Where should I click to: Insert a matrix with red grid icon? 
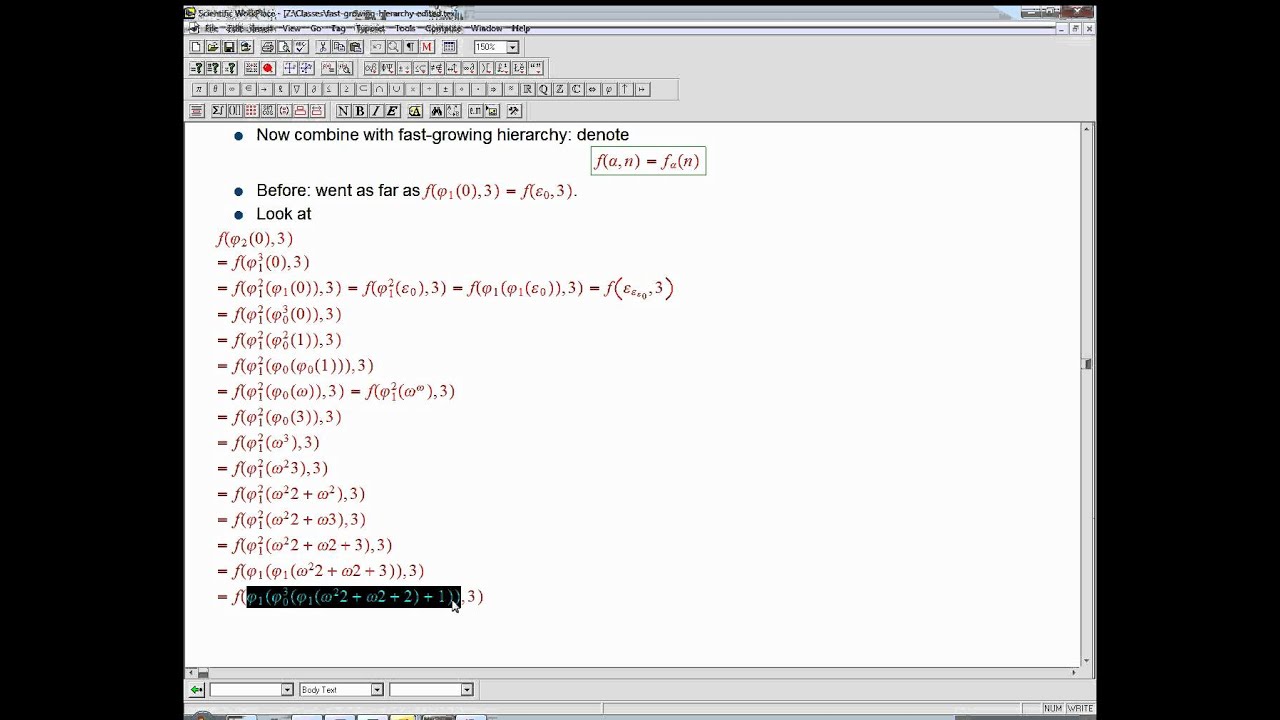(251, 110)
